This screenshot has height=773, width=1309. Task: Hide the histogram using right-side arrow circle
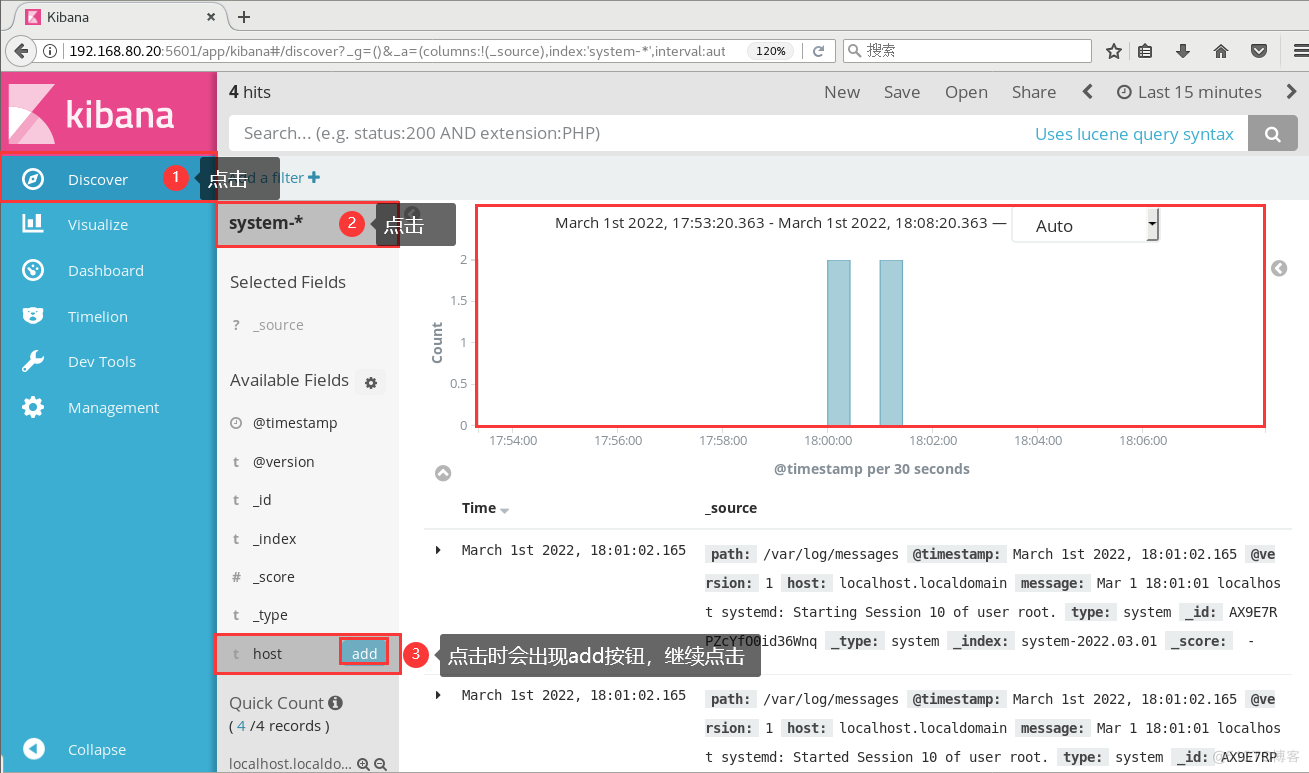1279,268
